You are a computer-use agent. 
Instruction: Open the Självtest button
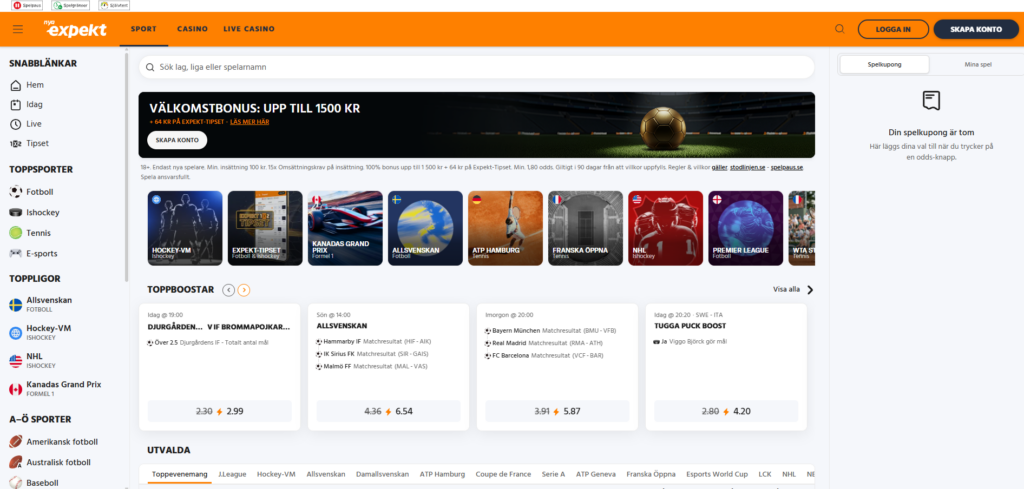(114, 5)
